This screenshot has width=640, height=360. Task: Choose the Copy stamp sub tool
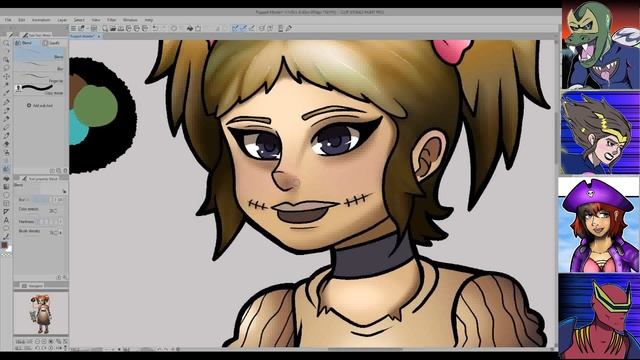point(40,90)
